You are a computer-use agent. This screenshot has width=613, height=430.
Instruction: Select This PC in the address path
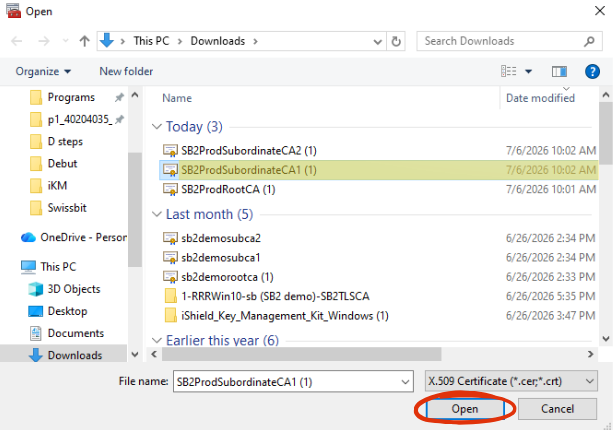[151, 41]
